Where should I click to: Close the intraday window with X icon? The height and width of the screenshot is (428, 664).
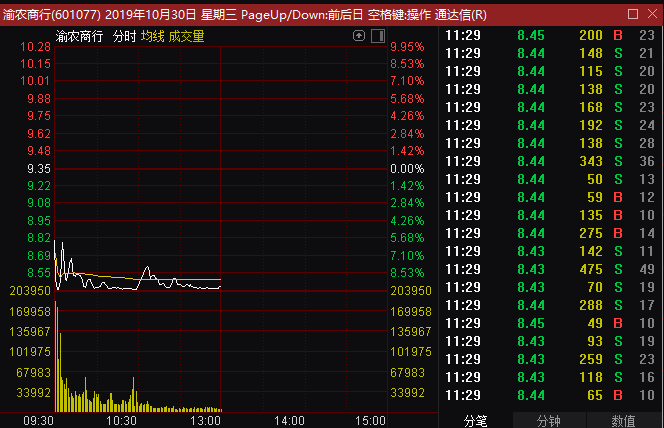(x=653, y=14)
